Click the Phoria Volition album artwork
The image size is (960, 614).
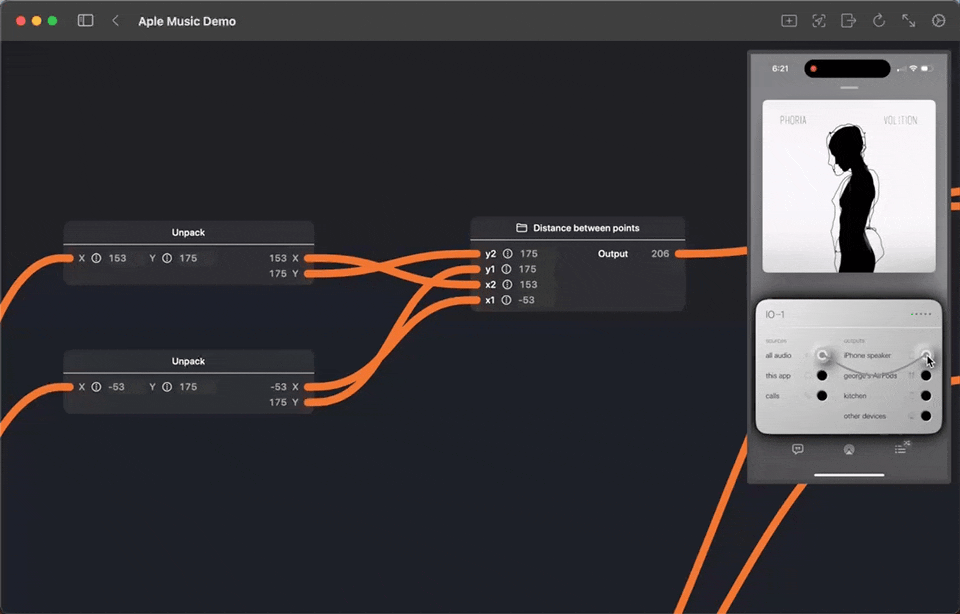849,186
